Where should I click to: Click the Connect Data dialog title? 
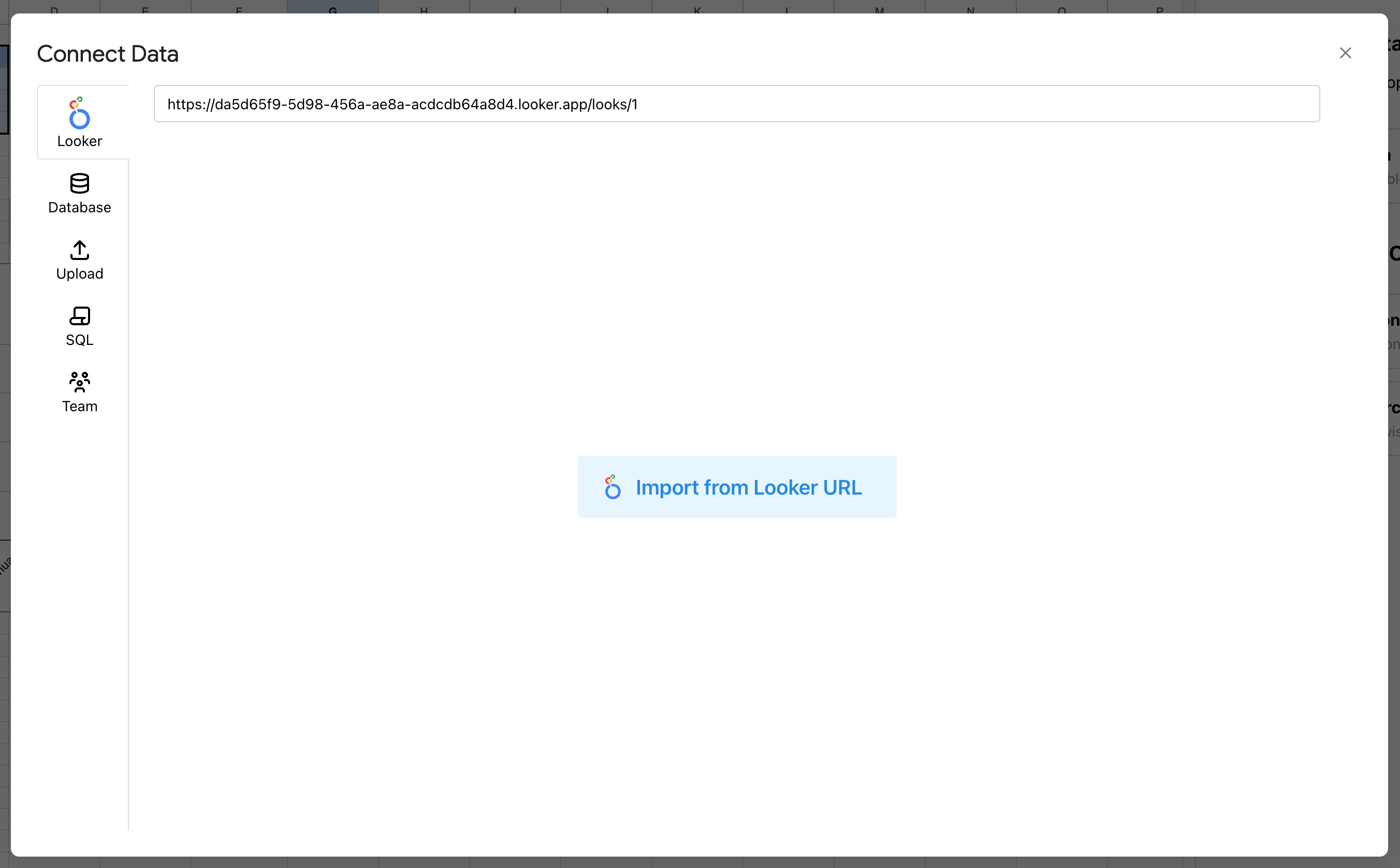point(107,54)
